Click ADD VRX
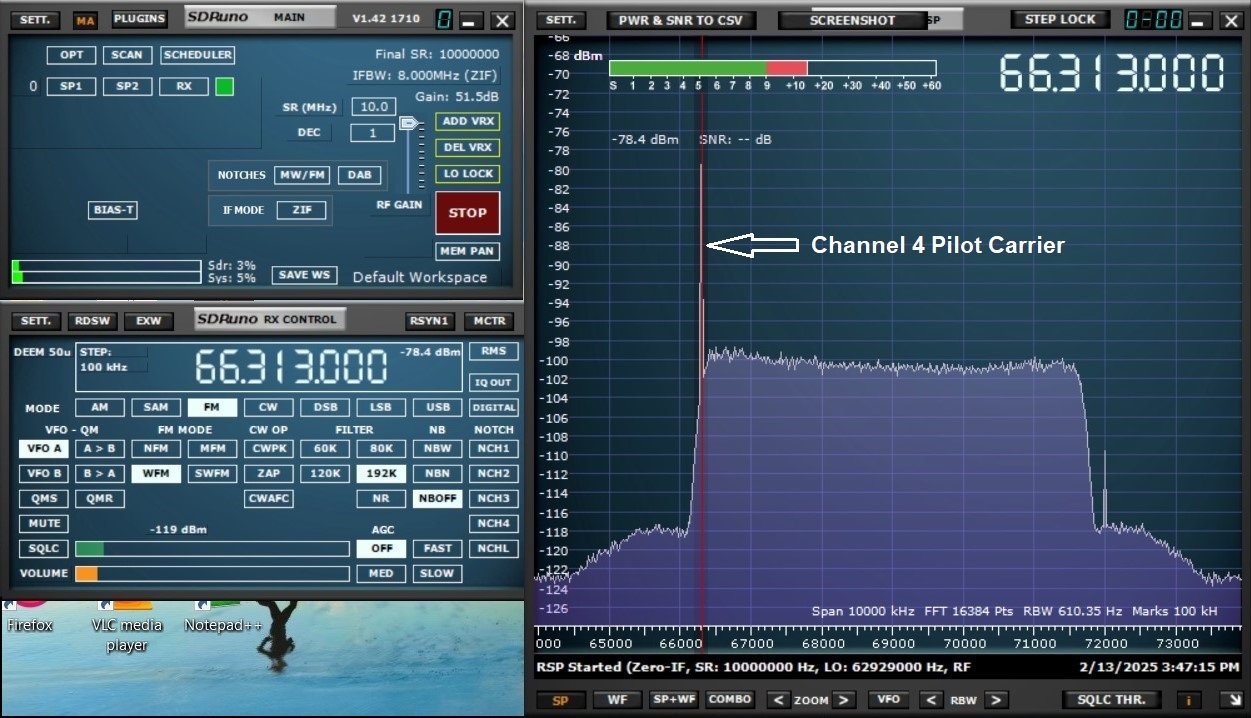1251x718 pixels. coord(468,121)
